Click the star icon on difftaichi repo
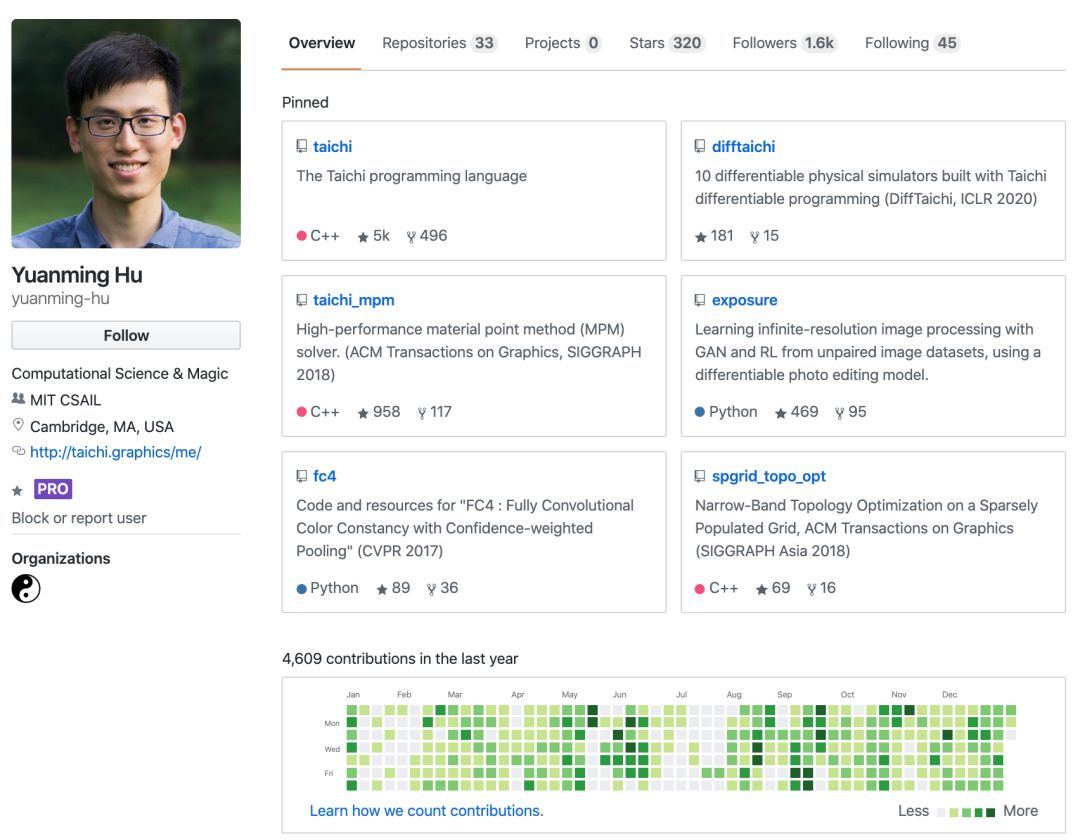This screenshot has height=840, width=1080. click(x=701, y=237)
